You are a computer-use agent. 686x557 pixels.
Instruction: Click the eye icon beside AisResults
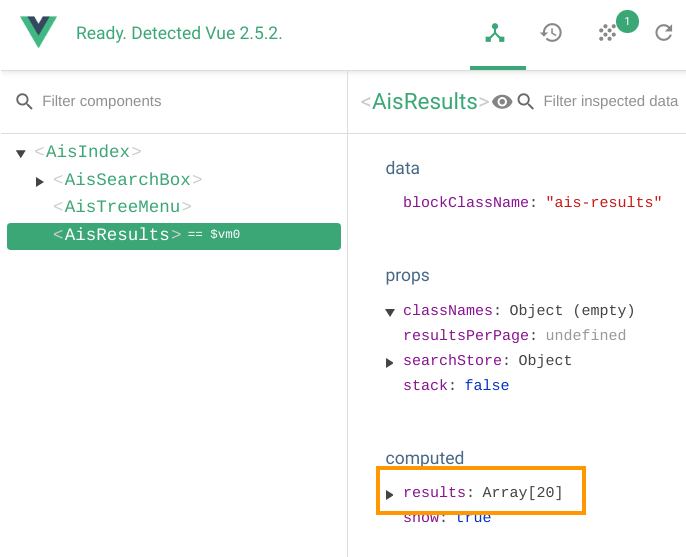click(x=502, y=102)
